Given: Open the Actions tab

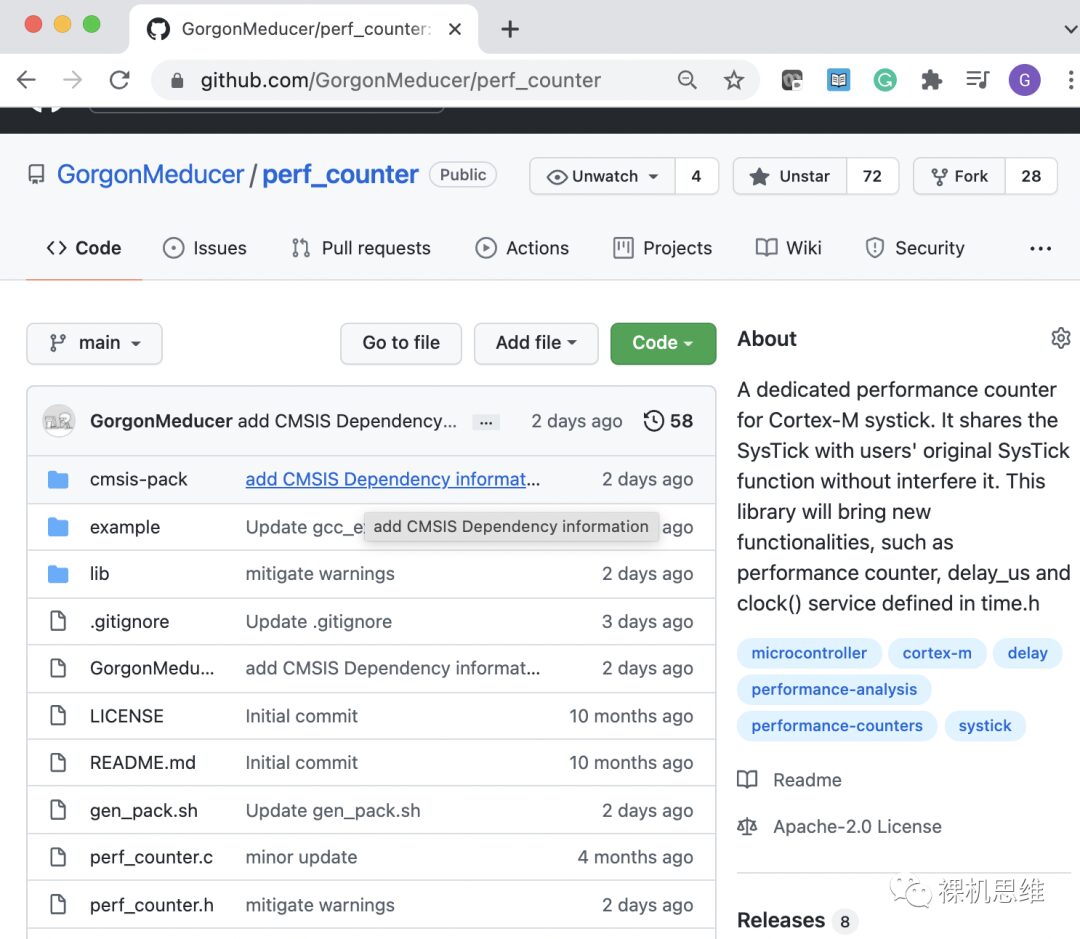Looking at the screenshot, I should pyautogui.click(x=522, y=248).
